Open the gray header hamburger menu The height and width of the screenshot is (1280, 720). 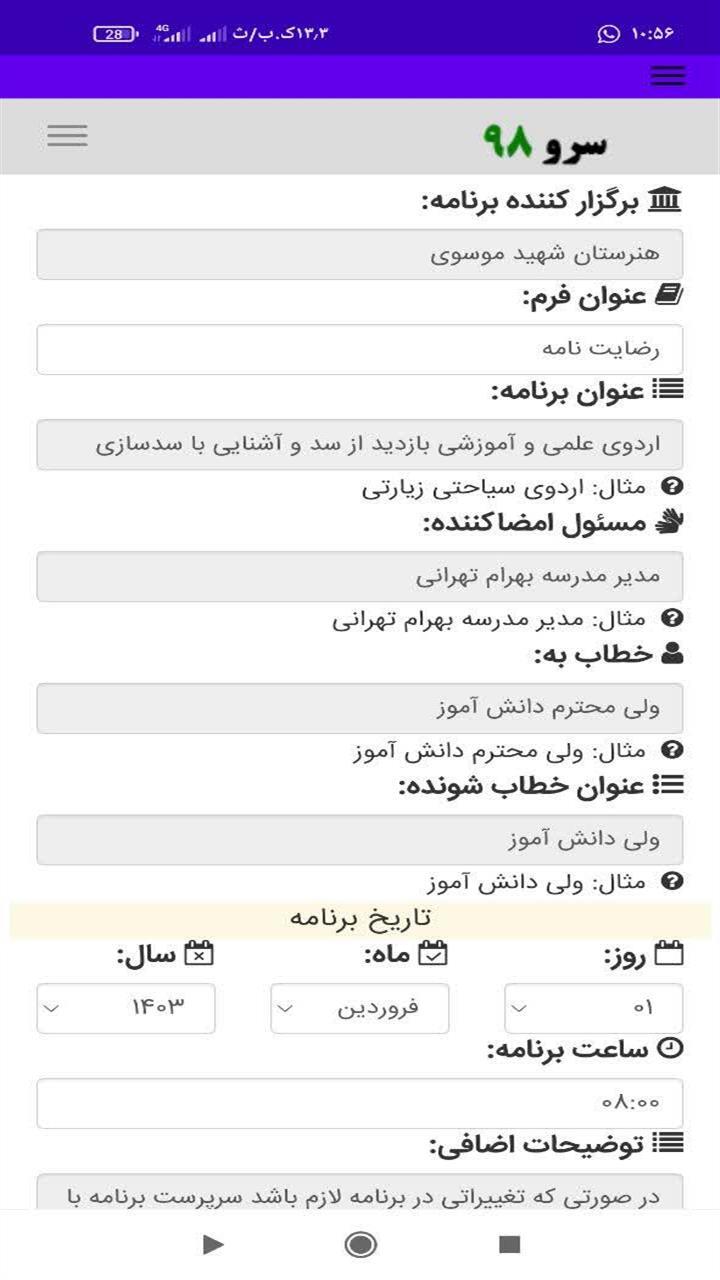coord(67,136)
